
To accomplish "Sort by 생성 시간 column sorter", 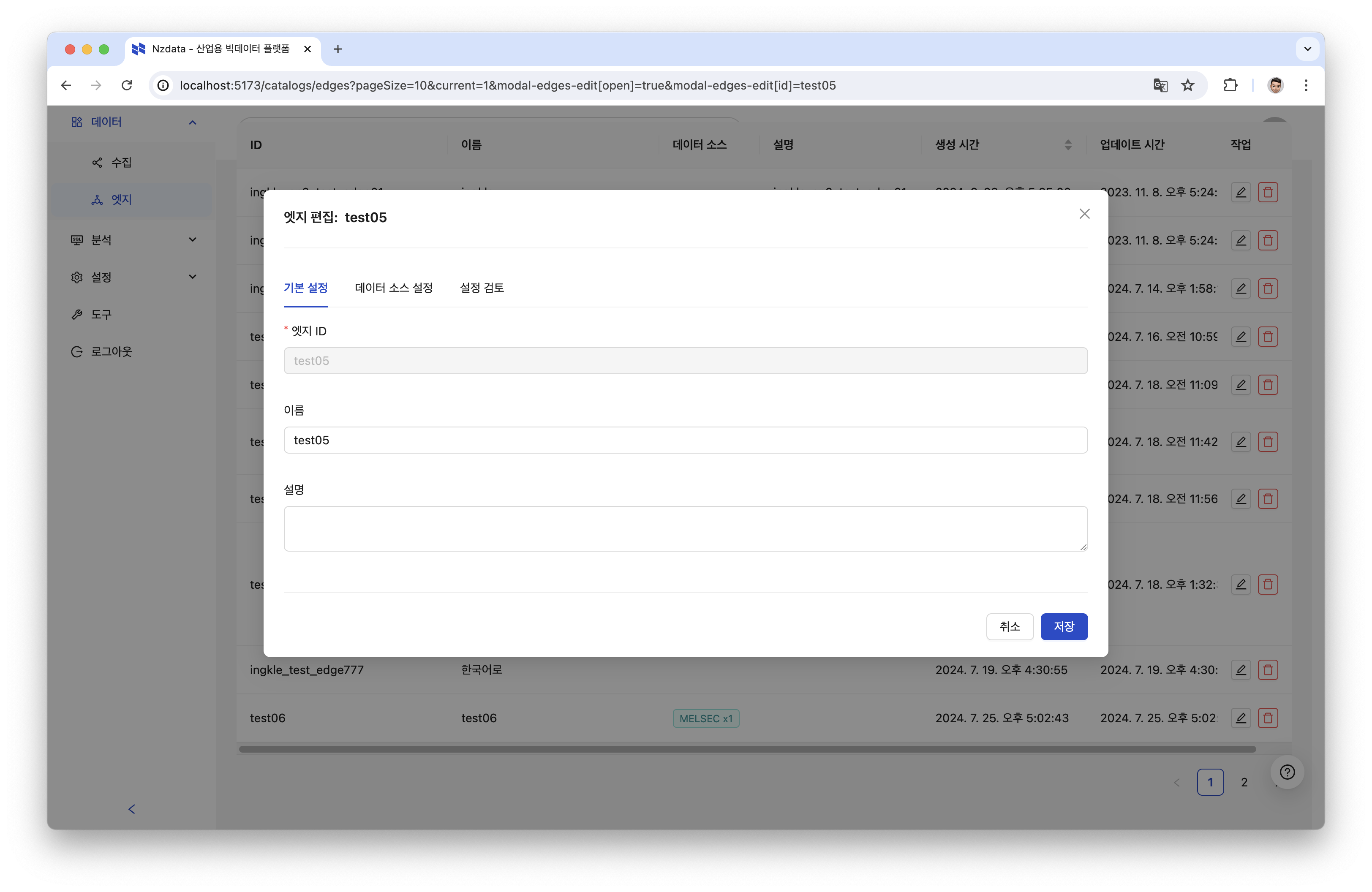I will pyautogui.click(x=1067, y=144).
